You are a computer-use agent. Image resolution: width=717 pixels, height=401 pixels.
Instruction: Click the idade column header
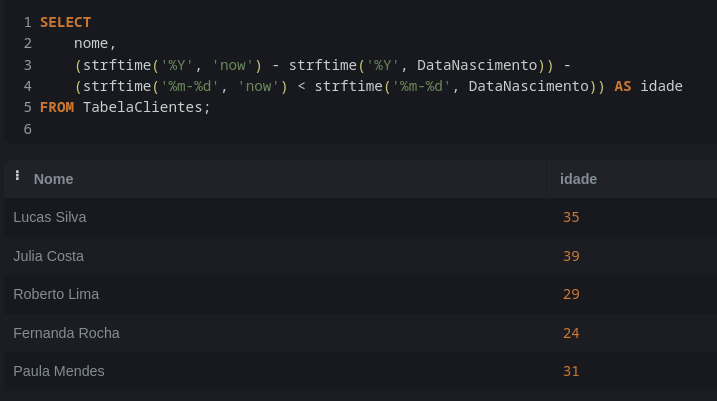(578, 179)
